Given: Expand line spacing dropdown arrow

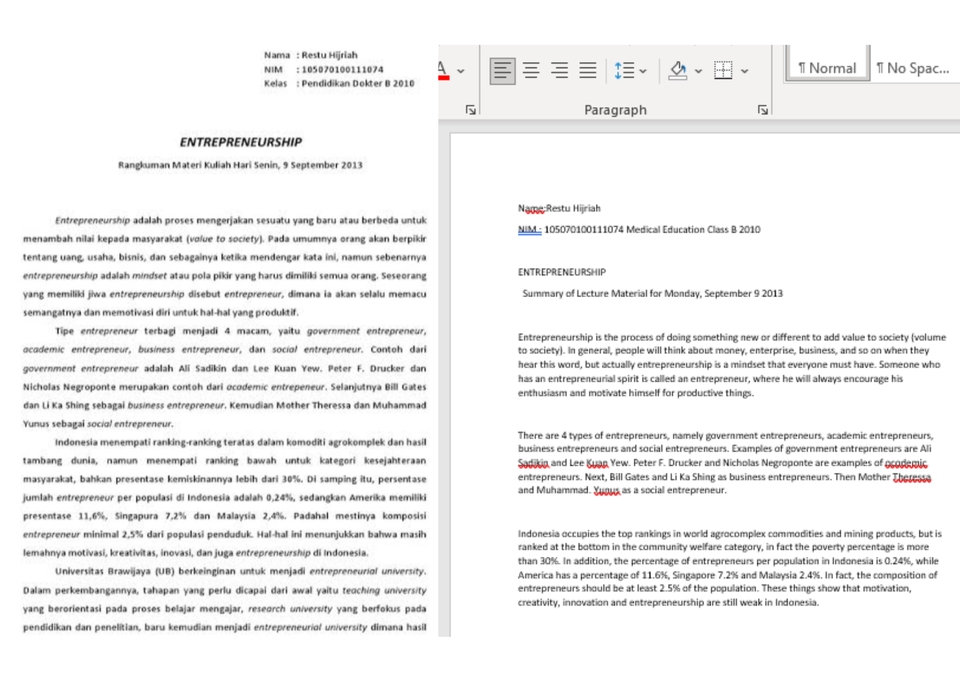Looking at the screenshot, I should tap(643, 71).
